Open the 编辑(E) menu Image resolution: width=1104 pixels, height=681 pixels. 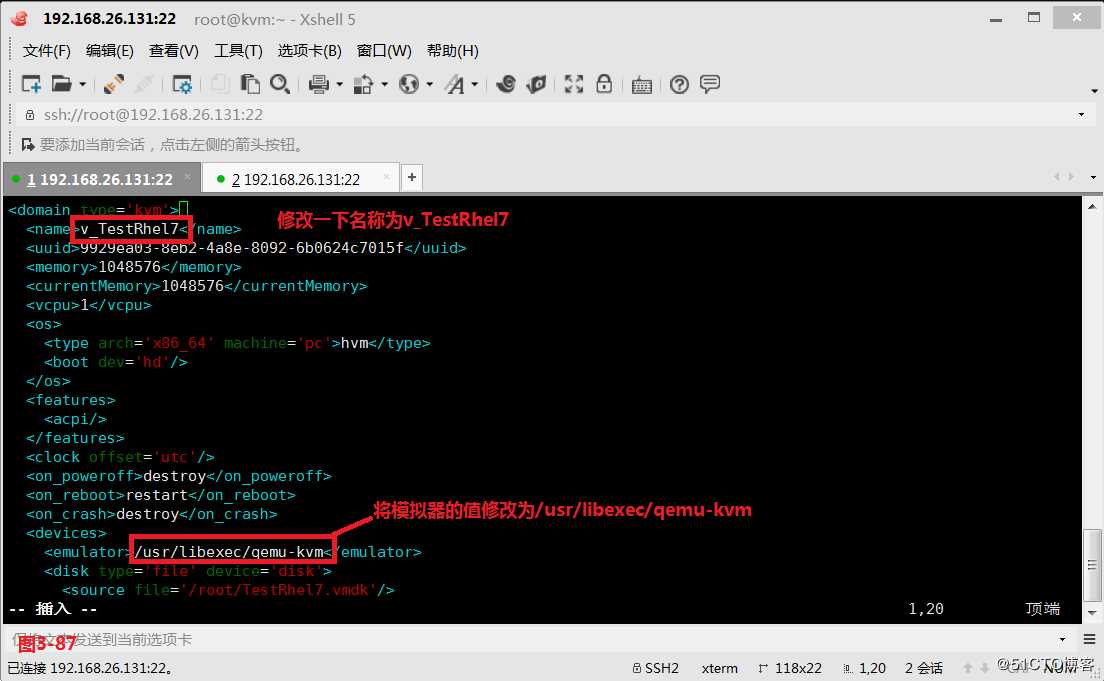coord(110,51)
